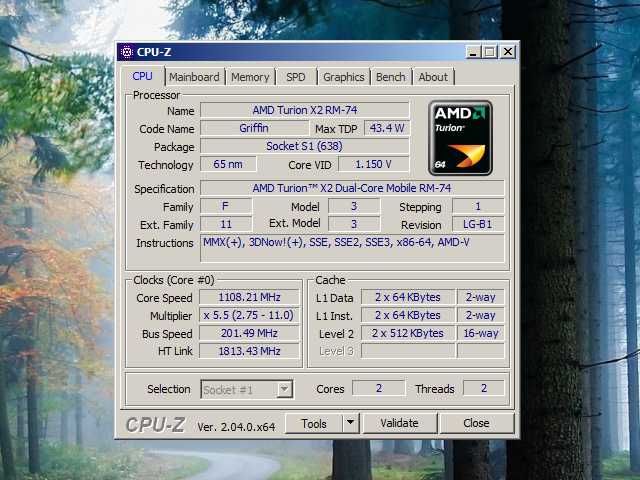This screenshot has height=480, width=640.
Task: Select the CPU tab
Action: click(x=142, y=76)
